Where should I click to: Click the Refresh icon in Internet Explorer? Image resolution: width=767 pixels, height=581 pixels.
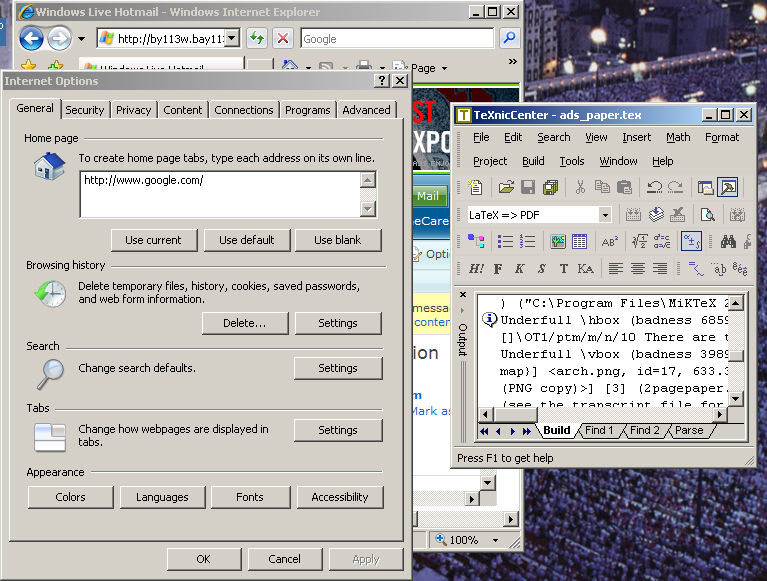coord(257,38)
